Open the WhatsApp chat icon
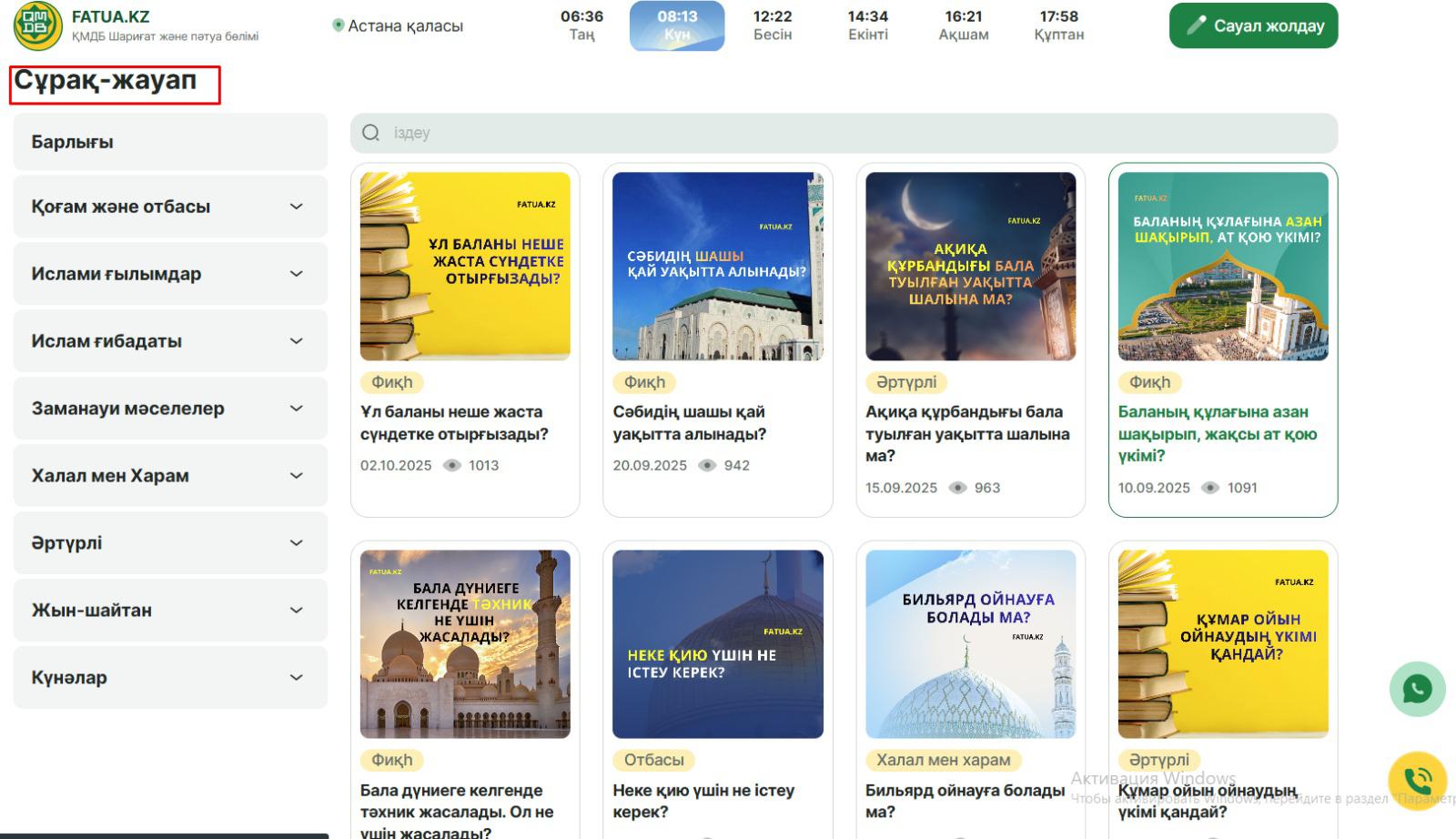This screenshot has width=1456, height=839. [1417, 689]
